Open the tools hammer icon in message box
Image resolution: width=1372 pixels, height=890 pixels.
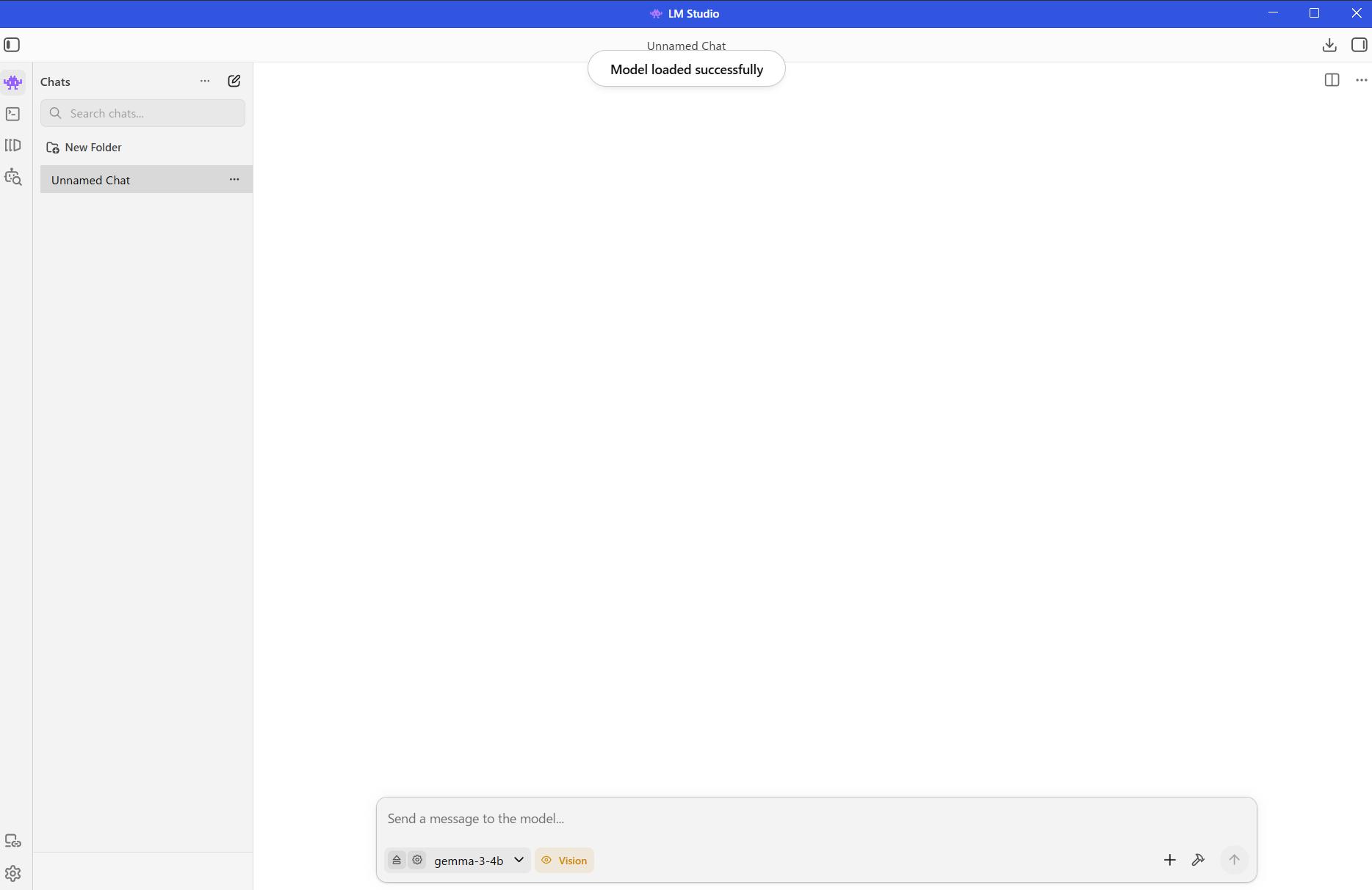click(x=1198, y=860)
